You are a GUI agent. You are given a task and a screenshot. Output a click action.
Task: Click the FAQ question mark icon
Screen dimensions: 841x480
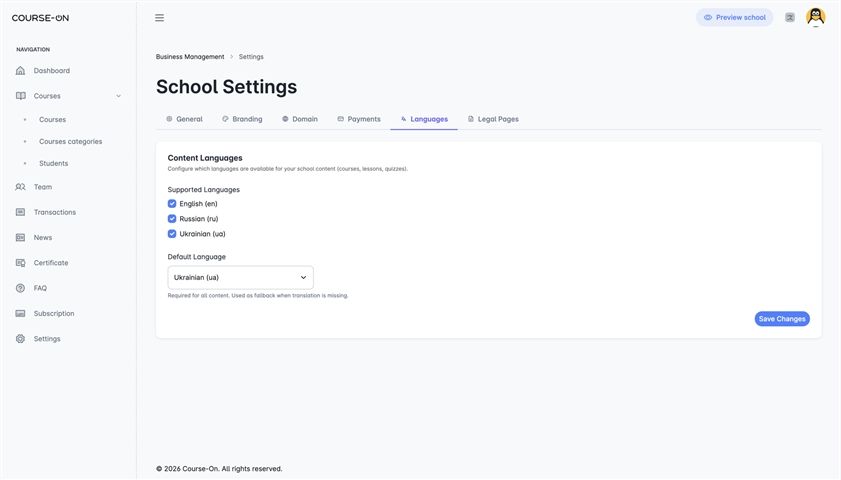[x=20, y=288]
